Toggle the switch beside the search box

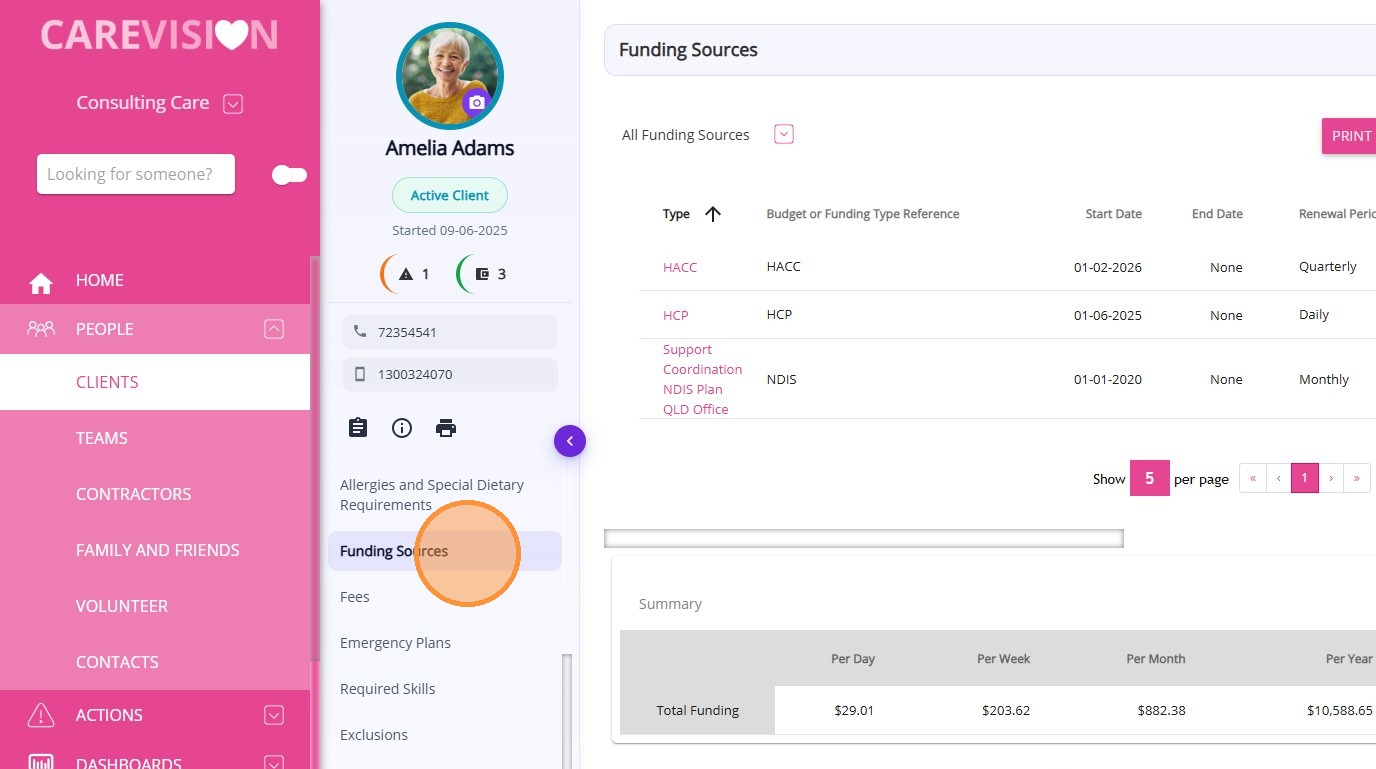[289, 175]
